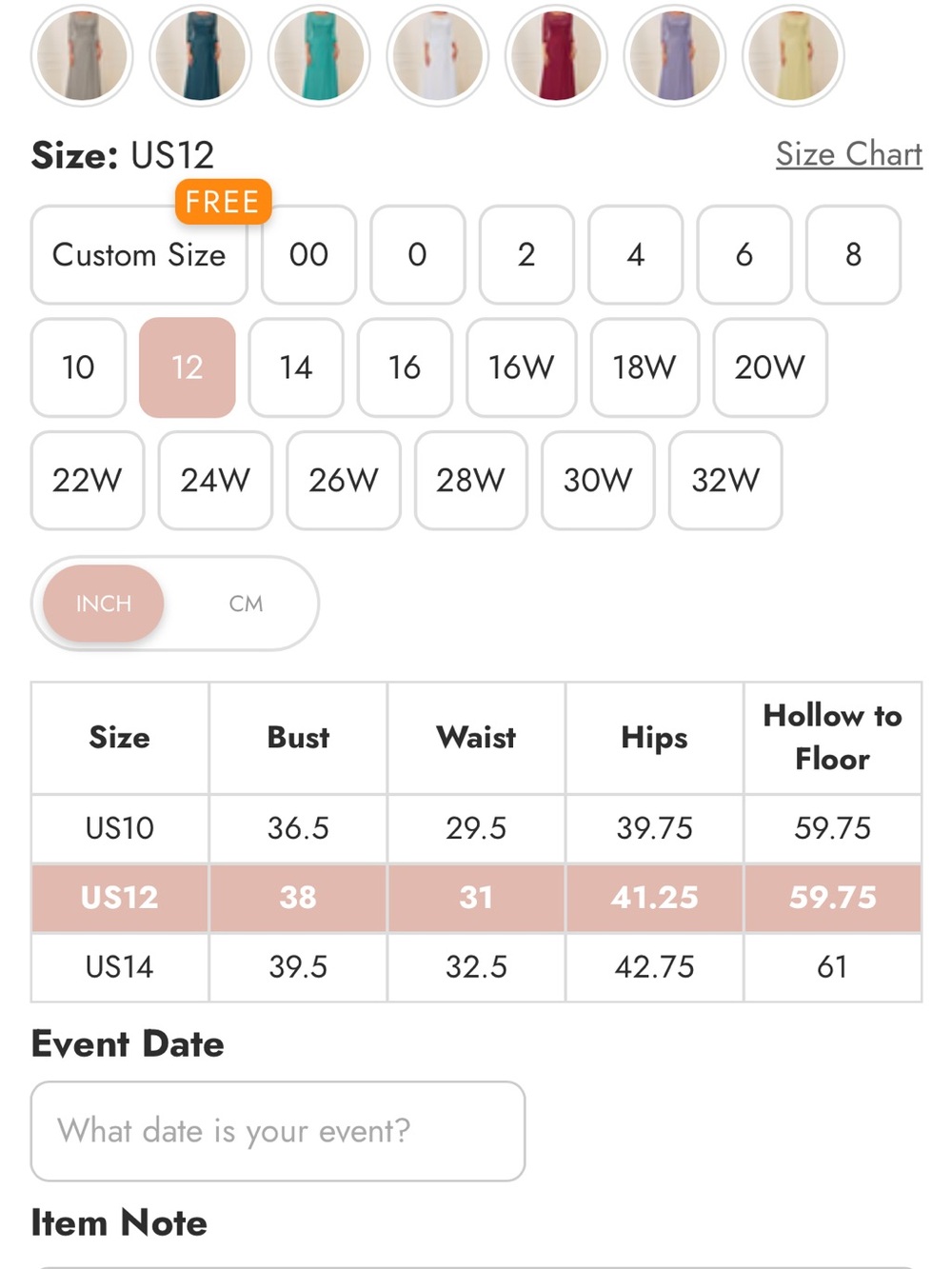Select size 32W
The height and width of the screenshot is (1269, 952).
tap(725, 480)
